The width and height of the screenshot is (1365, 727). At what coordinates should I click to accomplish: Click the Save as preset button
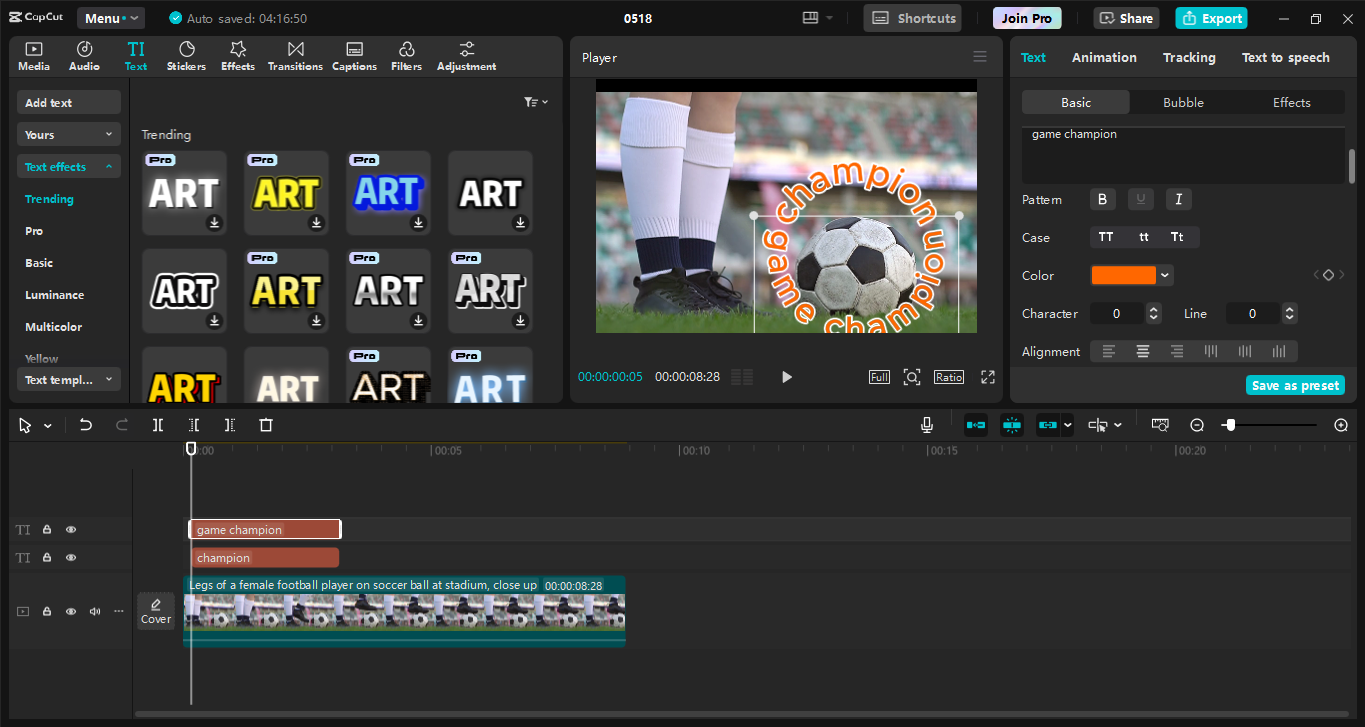[1295, 384]
